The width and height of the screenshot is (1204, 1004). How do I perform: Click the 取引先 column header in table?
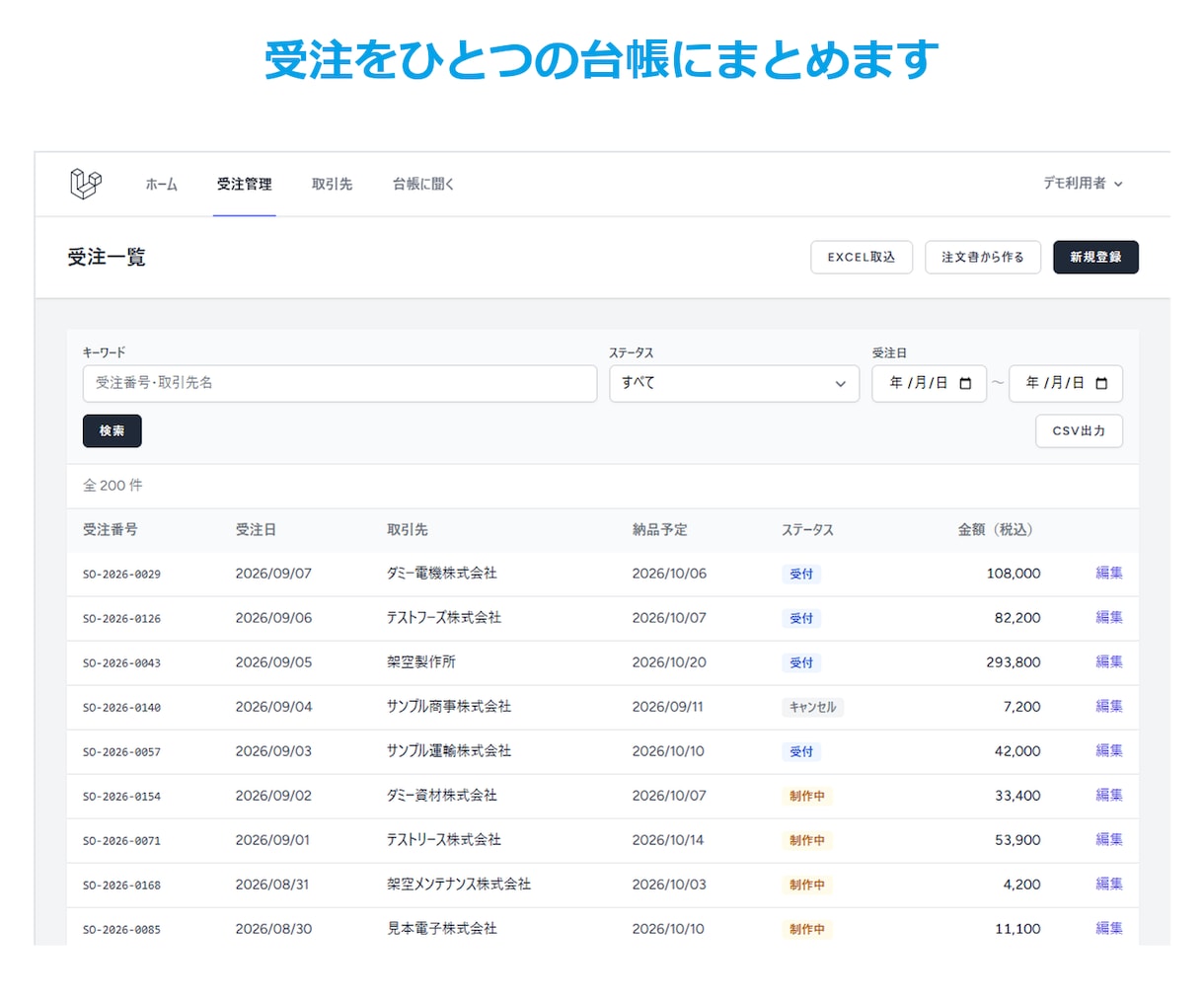(x=408, y=529)
